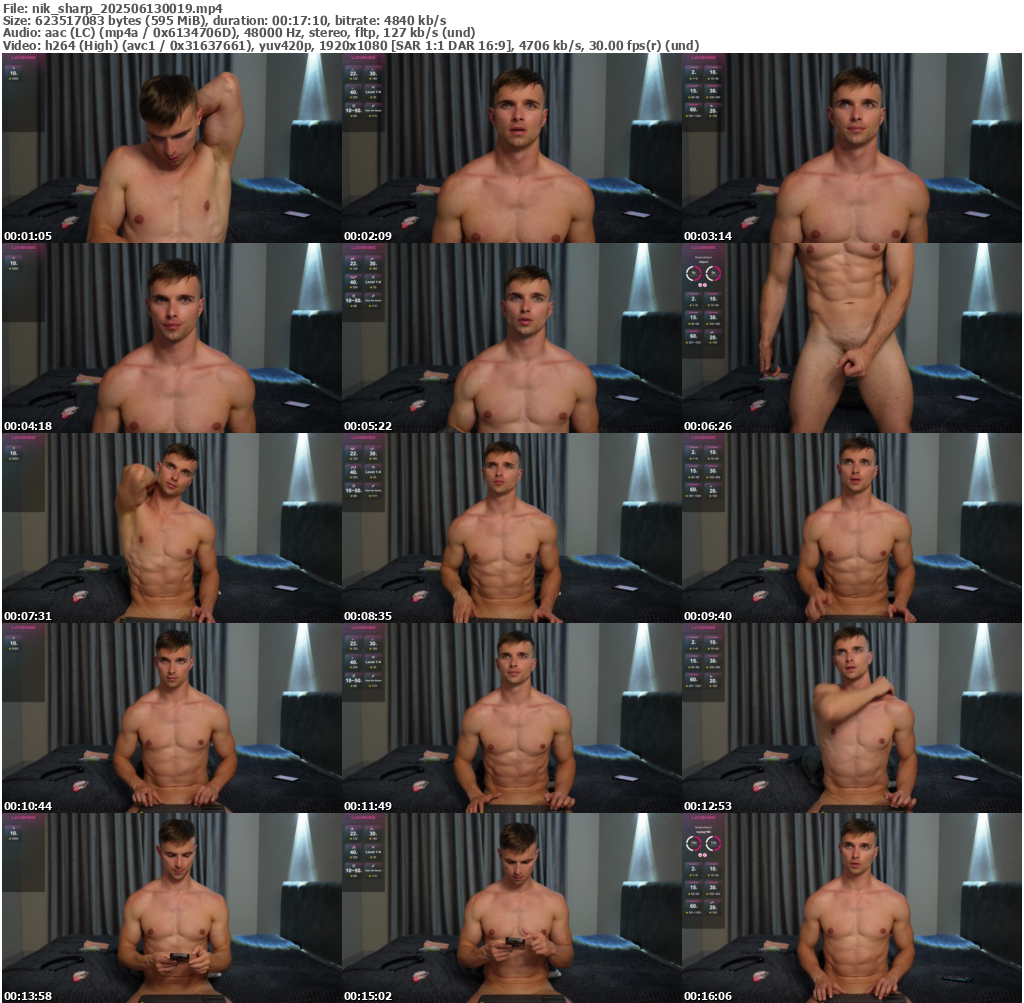Viewport: 1024px width, 1003px height.
Task: Click the thumbnail marked 00:03:14
Action: tap(851, 148)
